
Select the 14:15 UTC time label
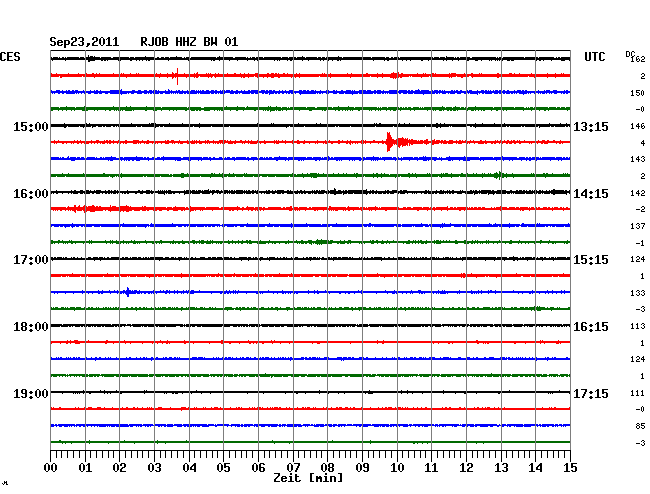tap(591, 194)
